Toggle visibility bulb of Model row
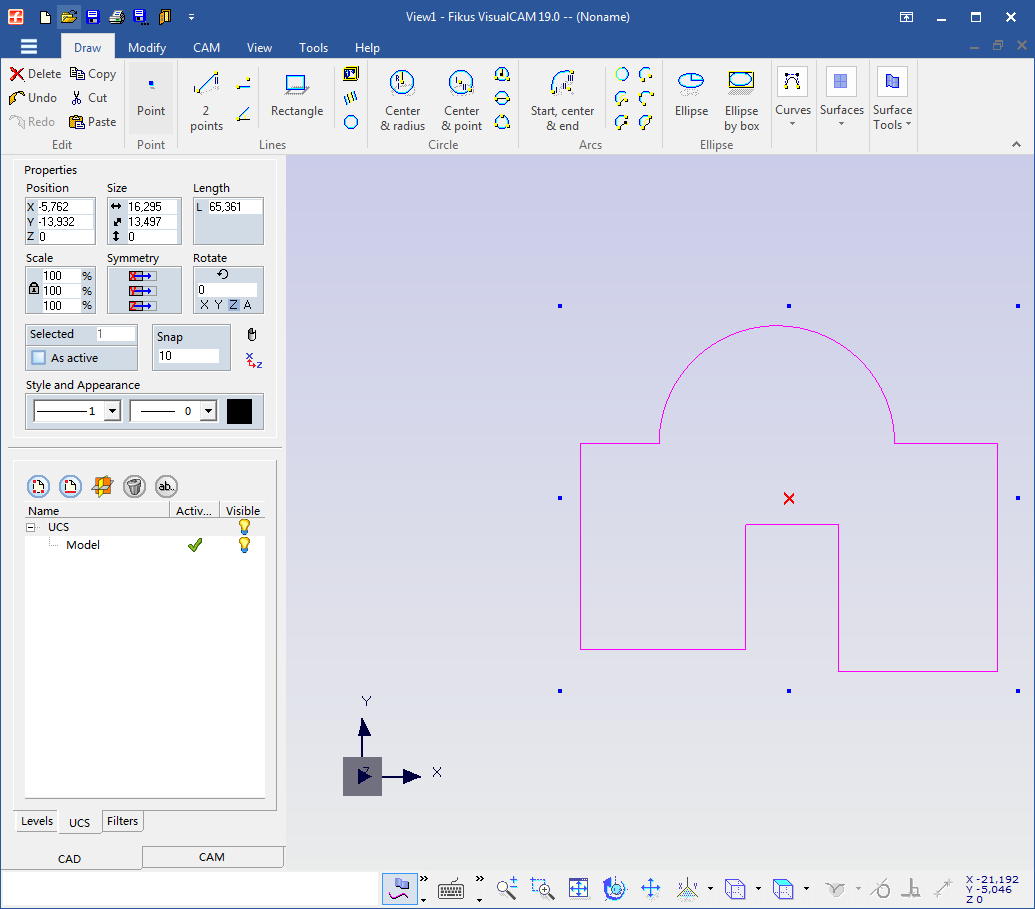Screen dimensions: 1035x909 [243, 545]
